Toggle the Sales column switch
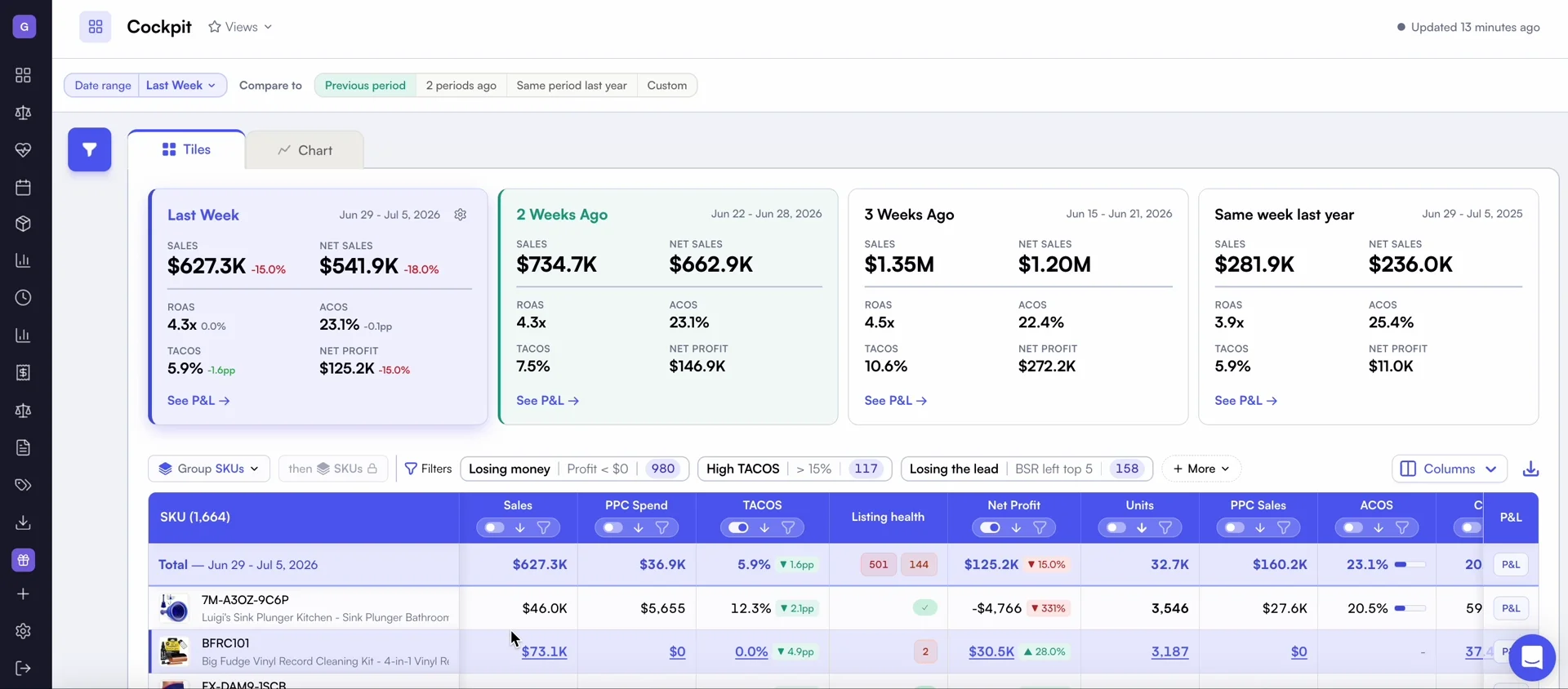Image resolution: width=1568 pixels, height=689 pixels. tap(494, 528)
